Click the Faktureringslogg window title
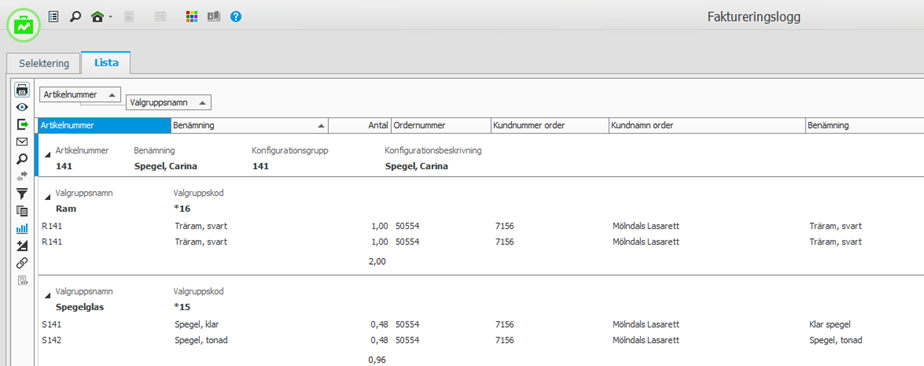This screenshot has width=924, height=366. (754, 17)
